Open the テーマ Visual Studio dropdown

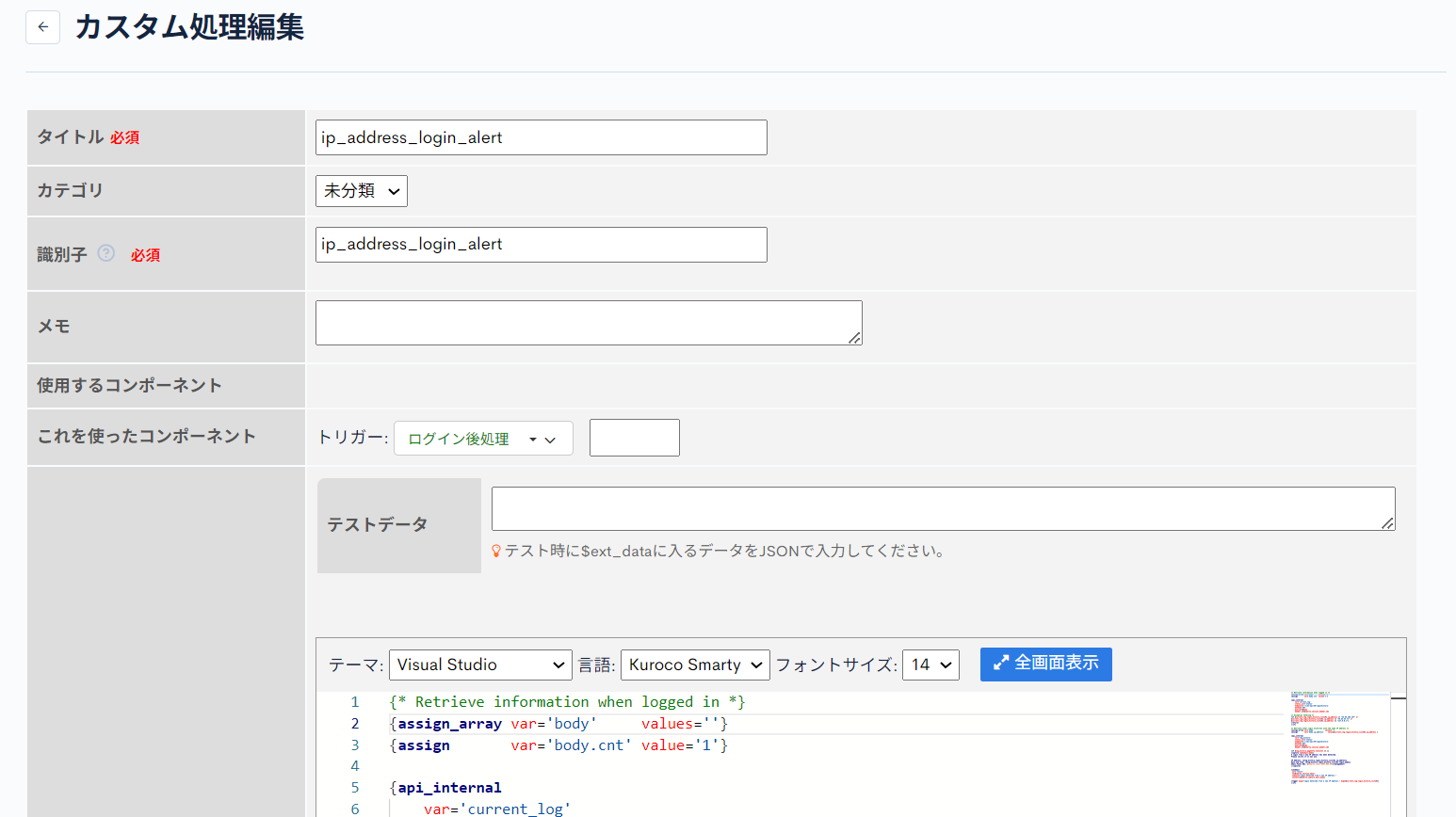tap(480, 665)
